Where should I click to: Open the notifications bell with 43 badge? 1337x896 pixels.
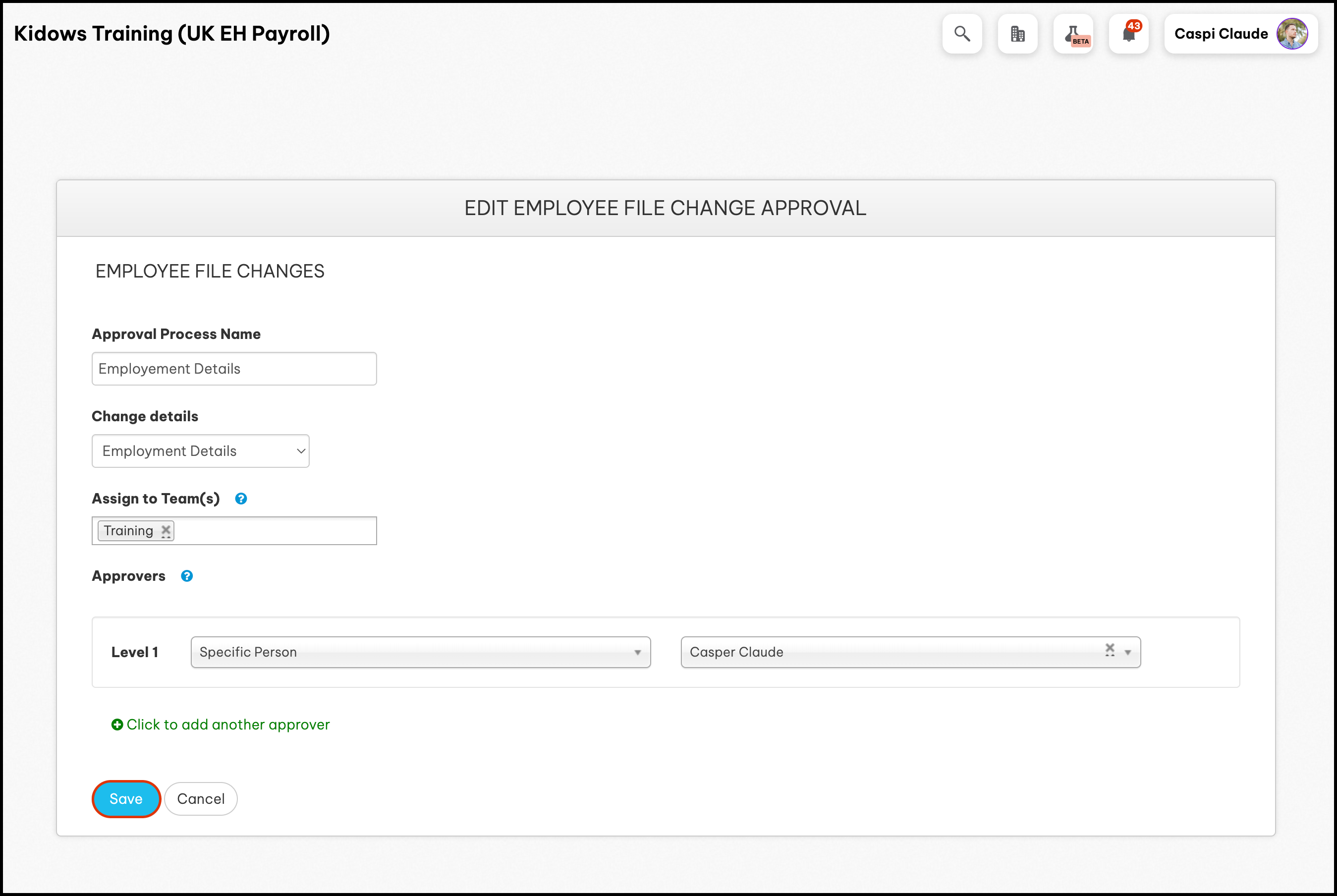click(x=1128, y=34)
